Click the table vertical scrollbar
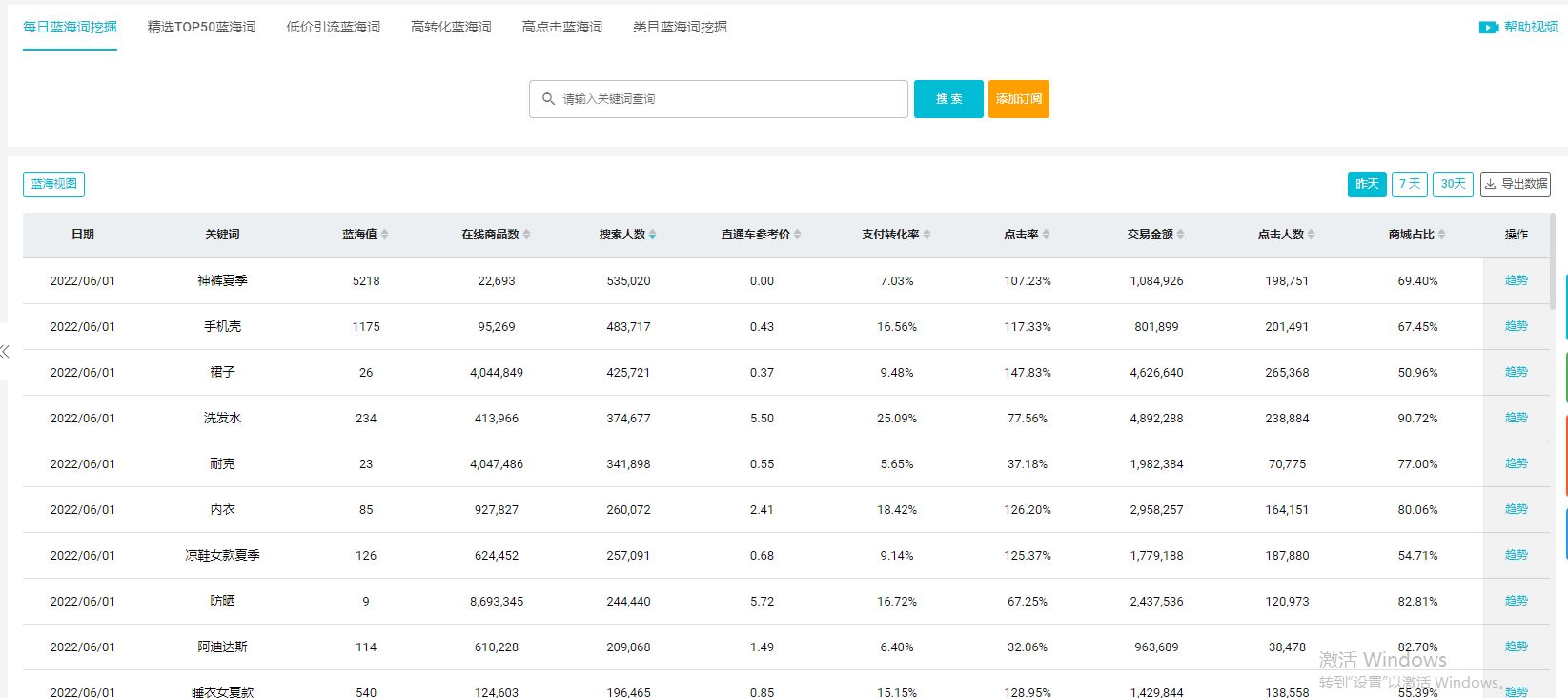1568x698 pixels. [x=1553, y=262]
